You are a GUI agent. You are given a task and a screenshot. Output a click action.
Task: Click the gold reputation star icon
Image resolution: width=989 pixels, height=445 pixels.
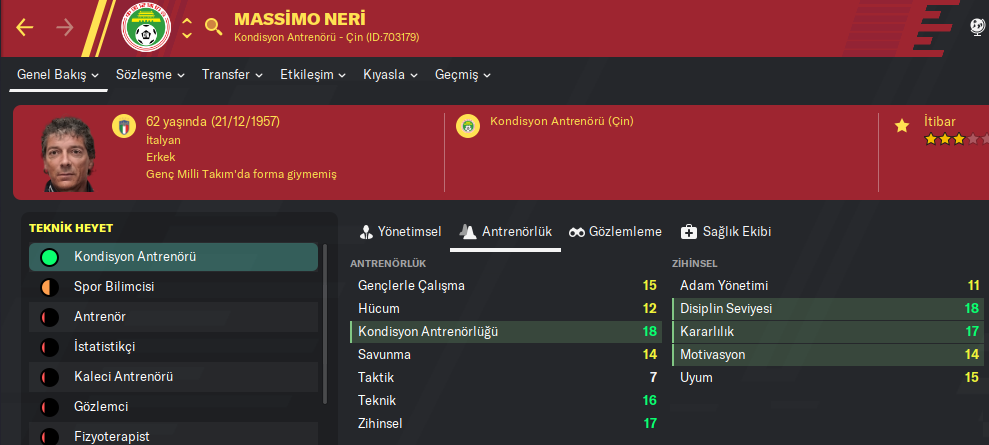tap(902, 125)
